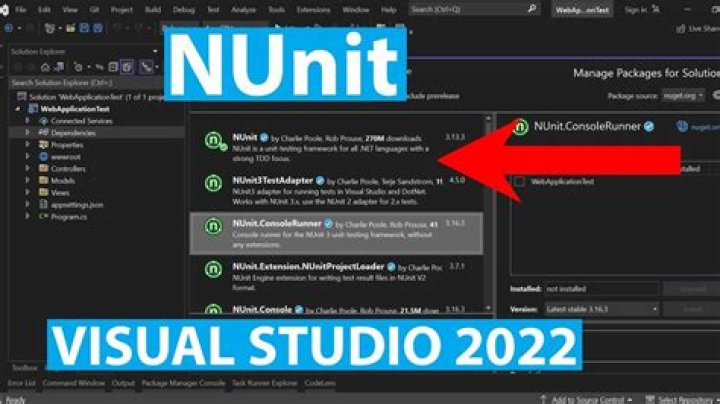720x404 pixels.
Task: Expand the Controllers folder
Action: click(x=27, y=168)
